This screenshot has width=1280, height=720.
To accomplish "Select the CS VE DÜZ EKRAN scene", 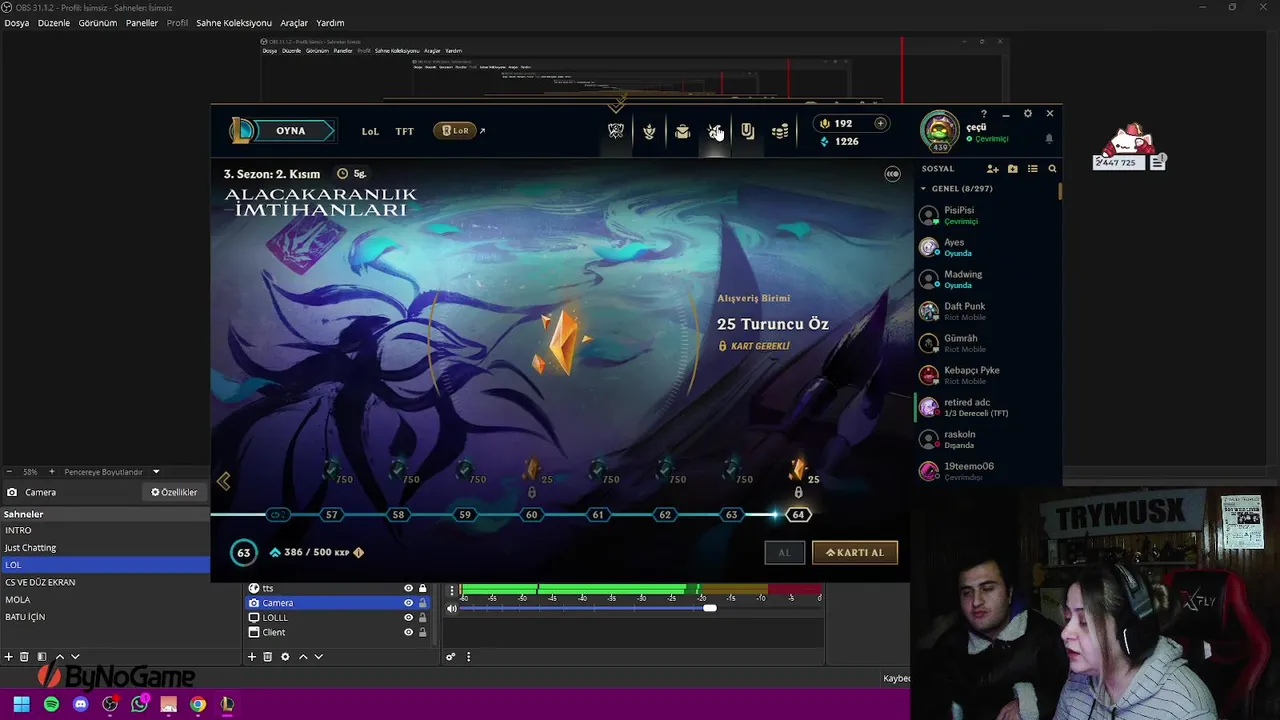I will tap(105, 582).
